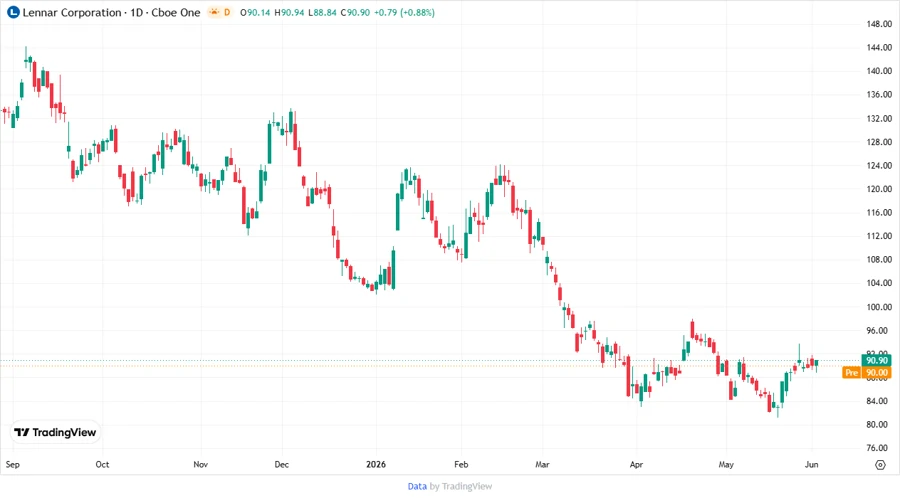The height and width of the screenshot is (498, 900).
Task: Click the 120.00 price axis label
Action: point(879,189)
